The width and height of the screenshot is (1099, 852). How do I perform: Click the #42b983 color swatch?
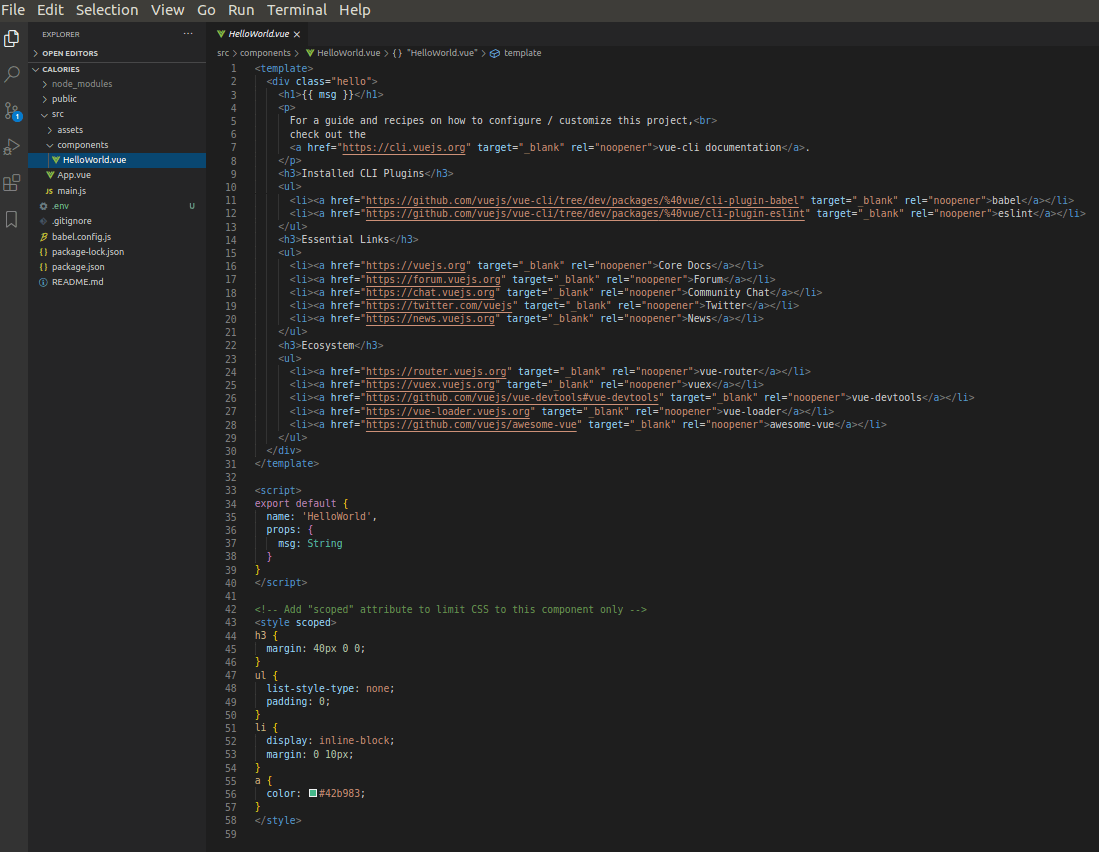click(313, 793)
